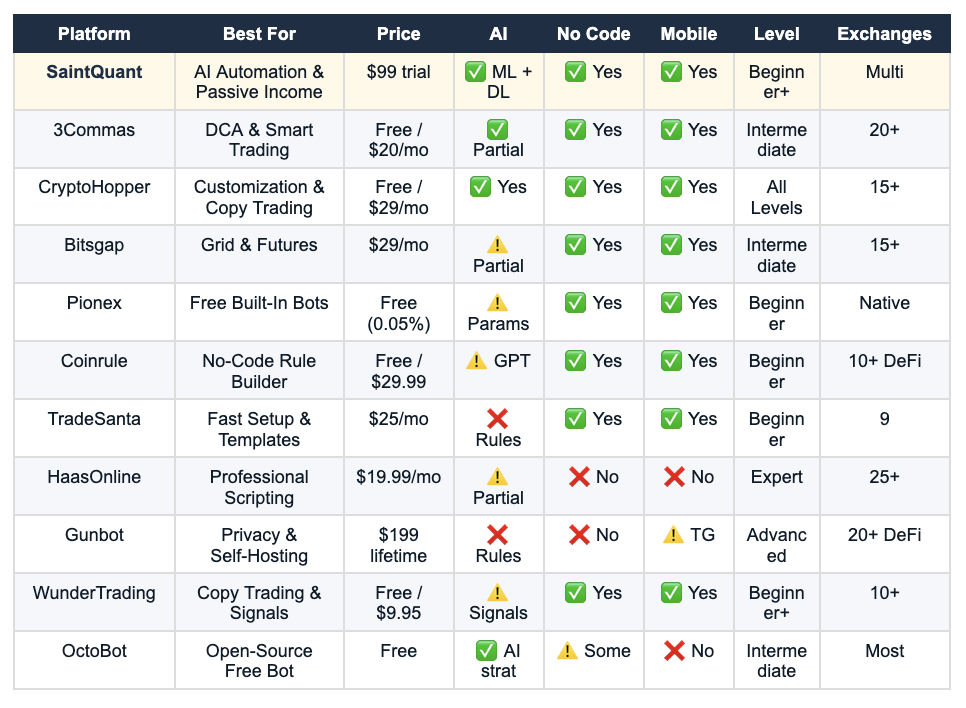Viewport: 966px width, 708px height.
Task: Click the Price column header
Action: [399, 34]
